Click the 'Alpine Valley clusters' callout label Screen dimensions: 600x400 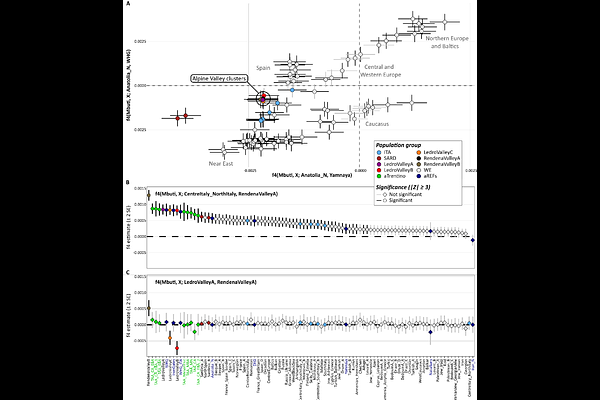(219, 78)
